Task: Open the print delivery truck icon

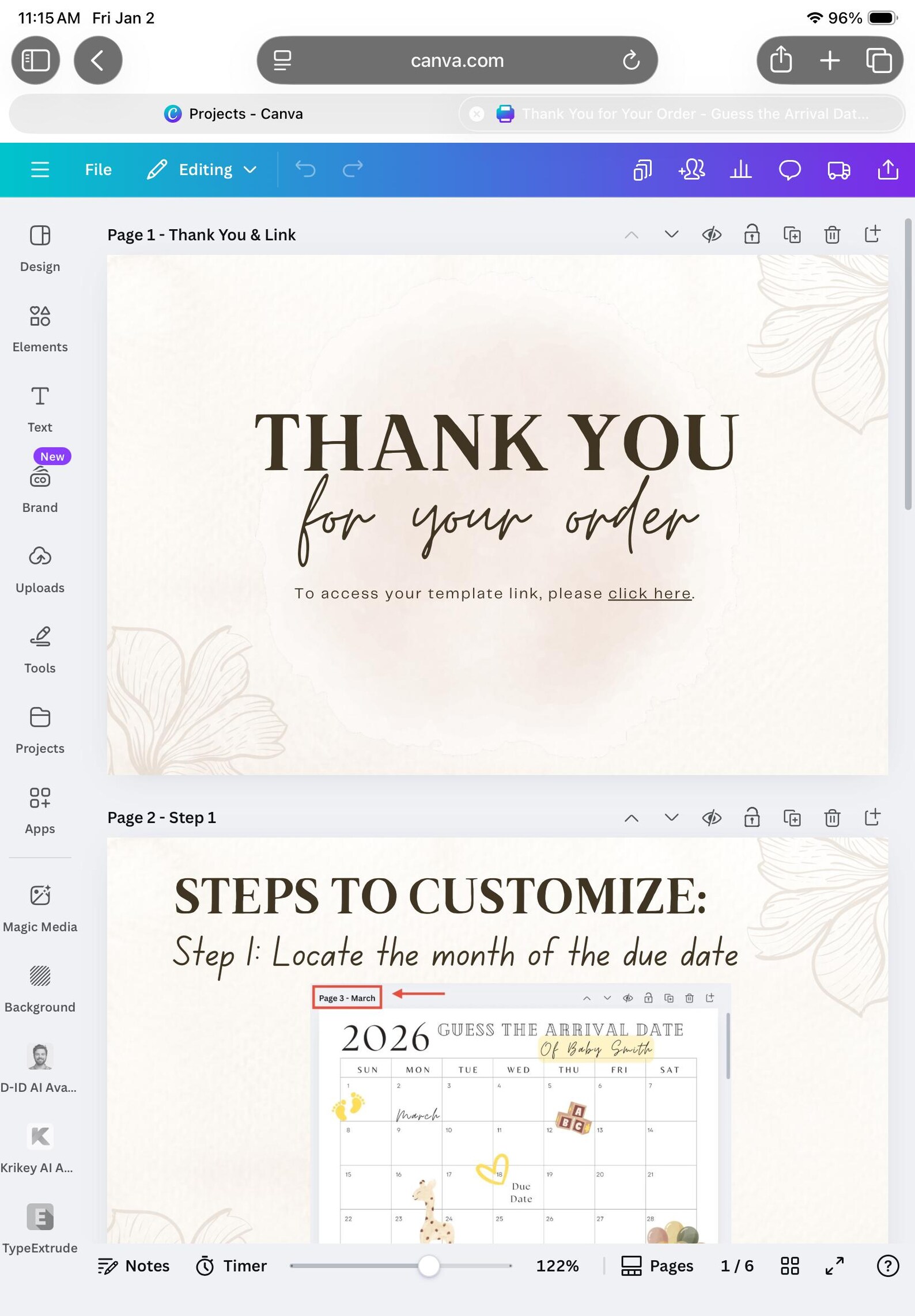Action: (838, 170)
